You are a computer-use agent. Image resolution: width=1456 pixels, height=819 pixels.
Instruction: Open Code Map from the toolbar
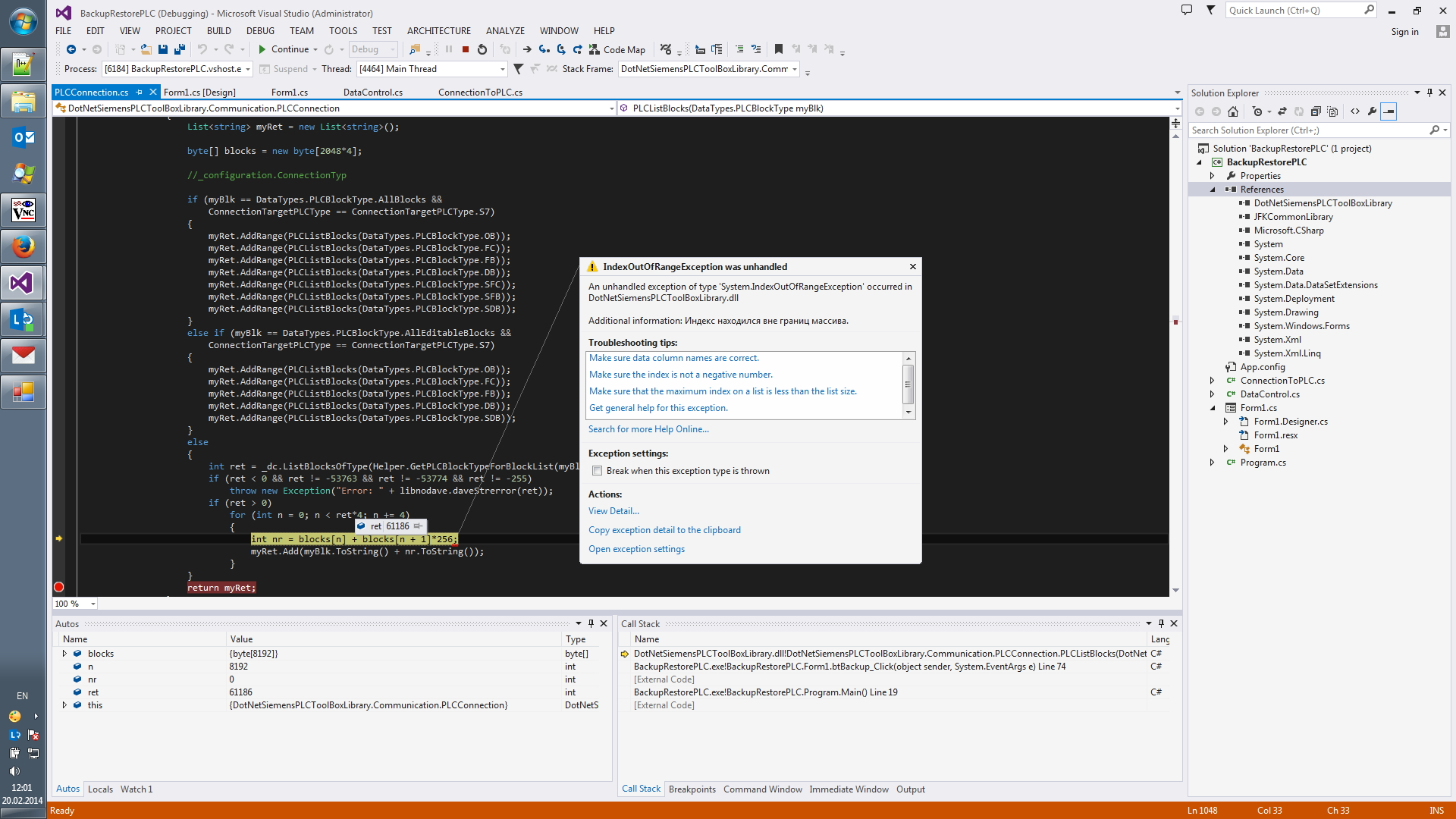point(617,49)
